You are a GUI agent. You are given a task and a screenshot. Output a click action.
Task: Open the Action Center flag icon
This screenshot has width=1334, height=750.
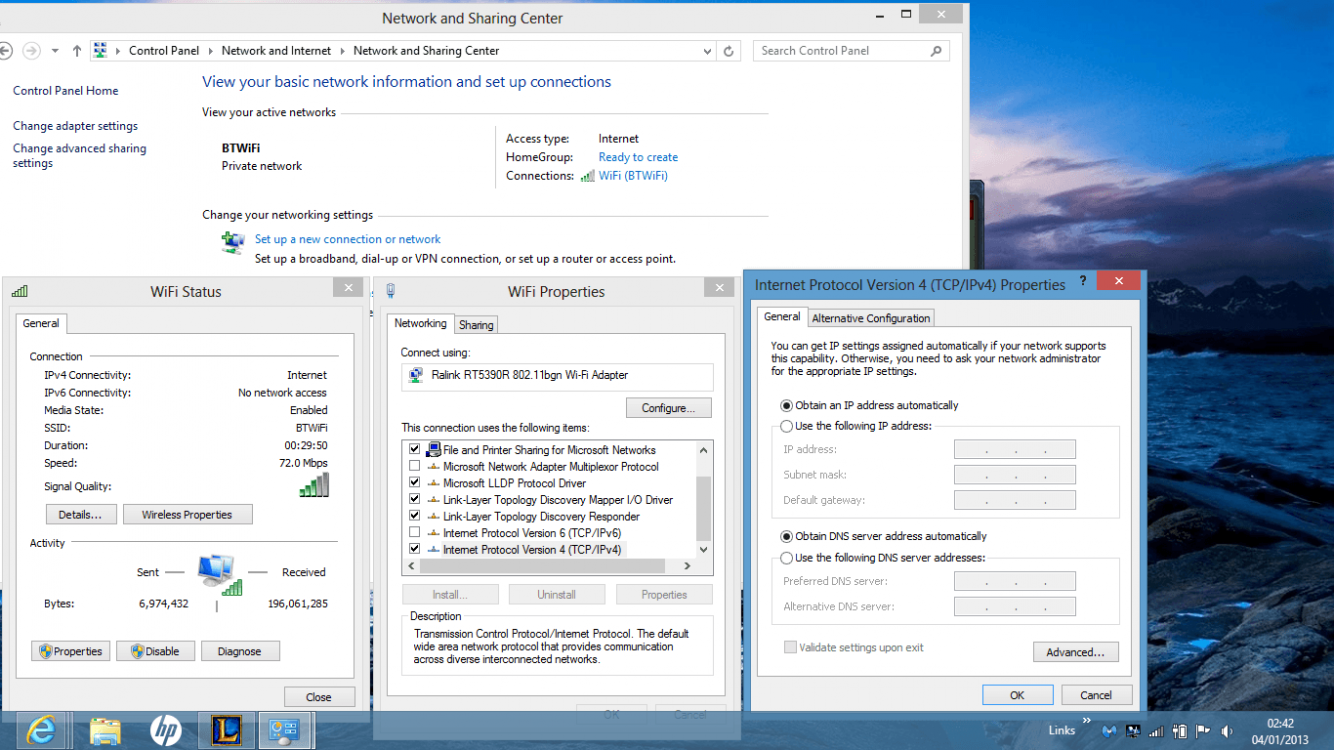pyautogui.click(x=1204, y=731)
